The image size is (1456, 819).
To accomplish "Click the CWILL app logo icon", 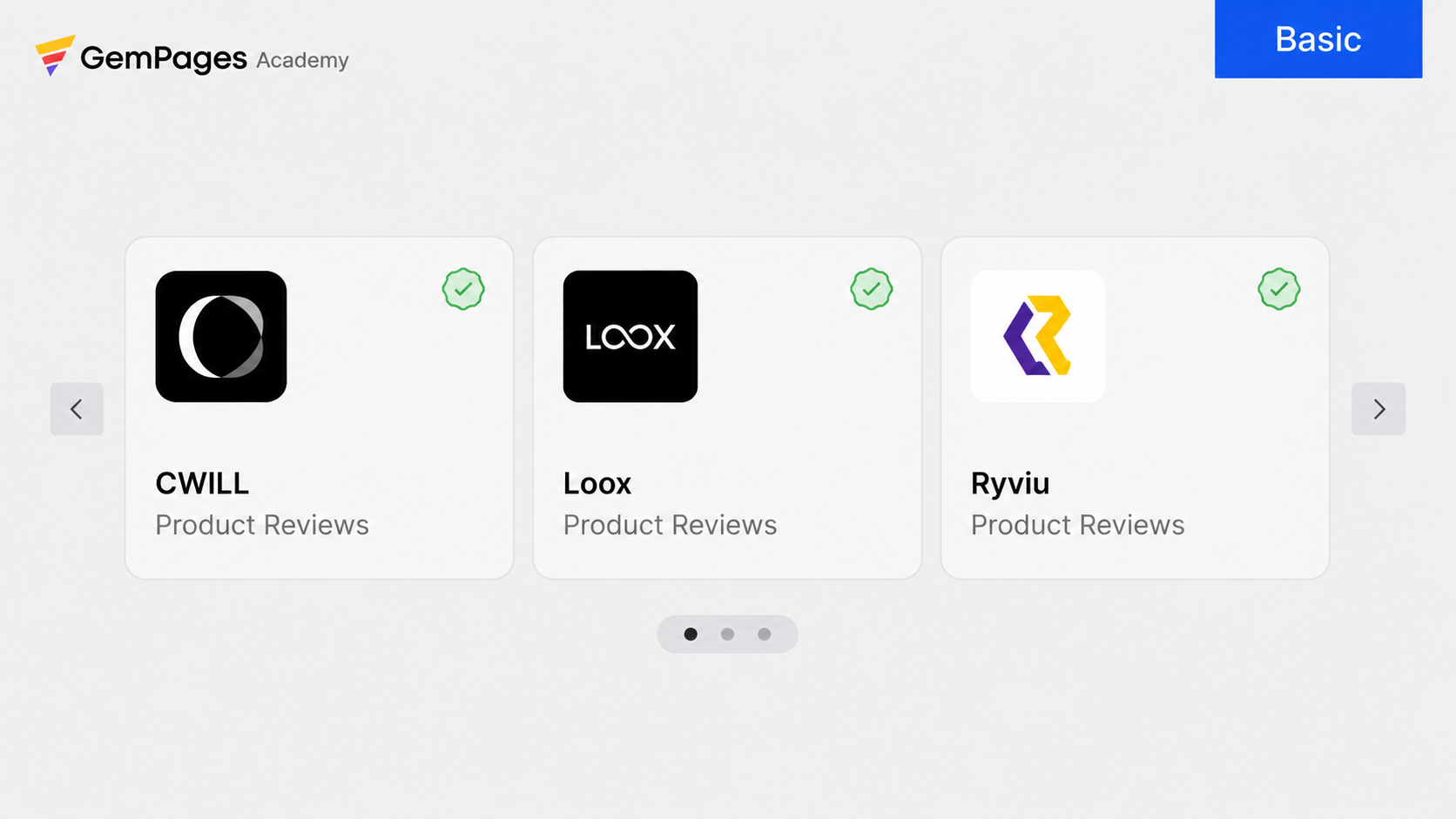I will click(x=221, y=336).
